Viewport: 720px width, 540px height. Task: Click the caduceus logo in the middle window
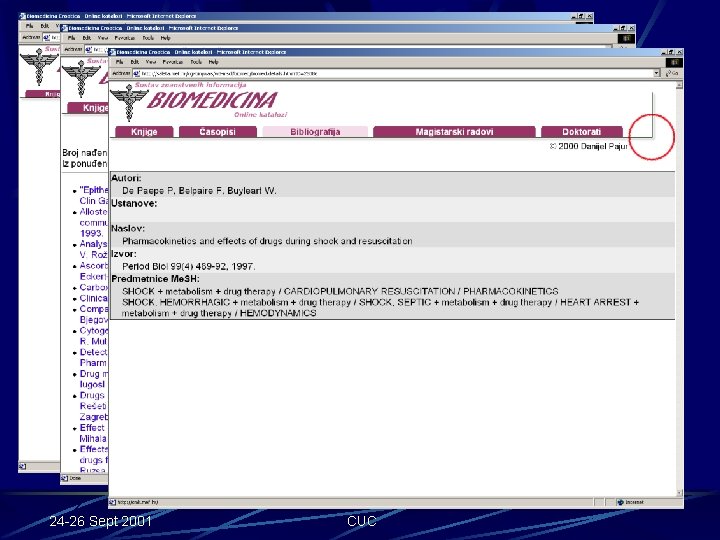click(x=82, y=79)
